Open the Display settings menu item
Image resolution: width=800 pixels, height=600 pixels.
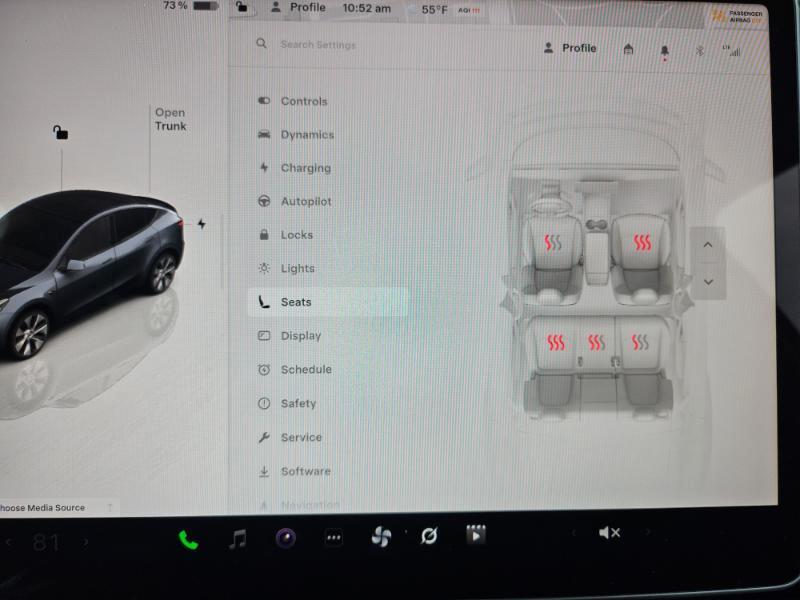pos(300,336)
